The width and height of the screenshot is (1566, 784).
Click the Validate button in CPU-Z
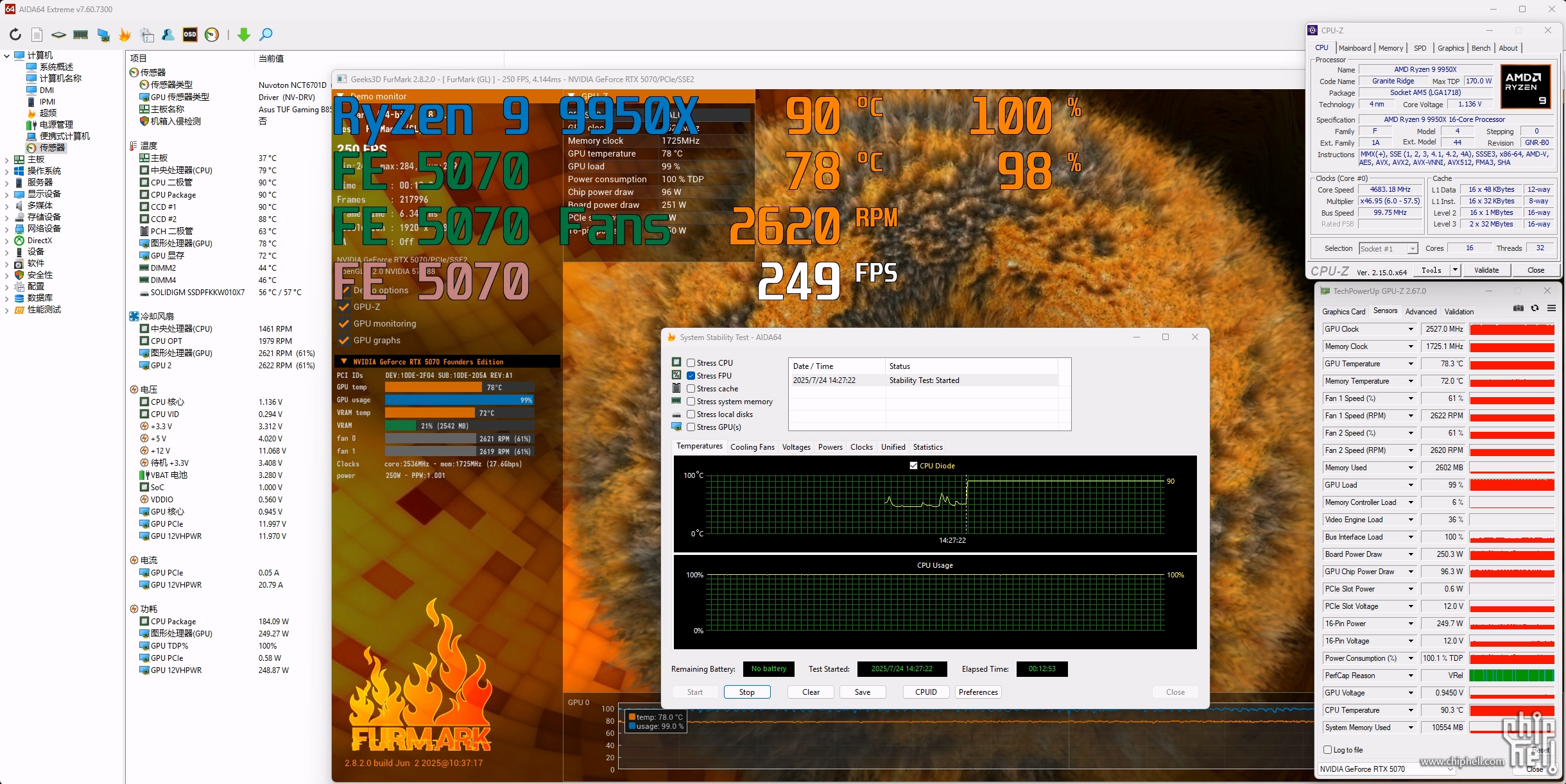point(1486,270)
